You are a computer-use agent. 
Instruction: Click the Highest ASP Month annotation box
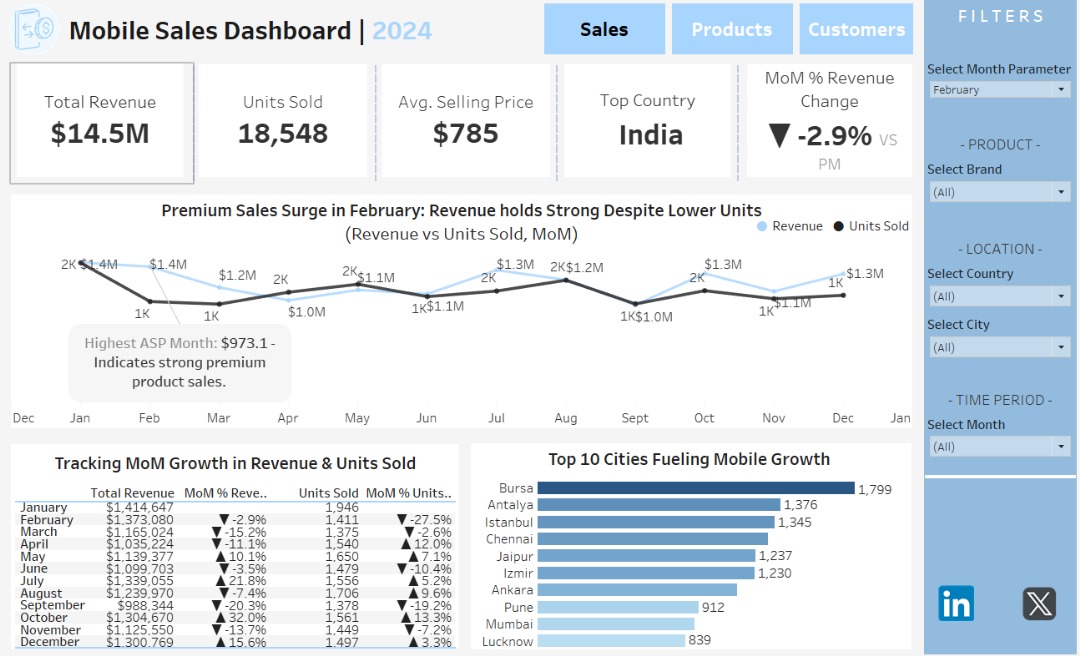tap(180, 362)
